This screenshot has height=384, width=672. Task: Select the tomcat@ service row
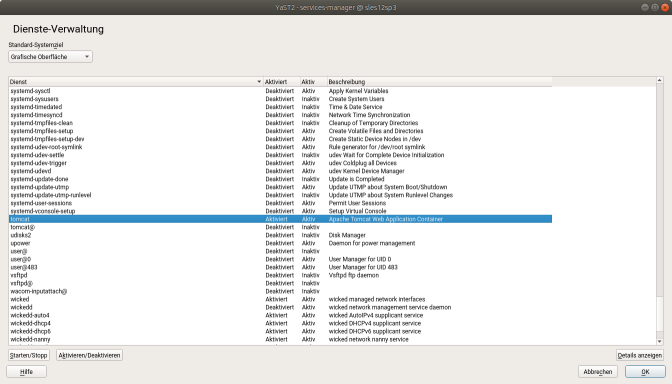(280, 227)
